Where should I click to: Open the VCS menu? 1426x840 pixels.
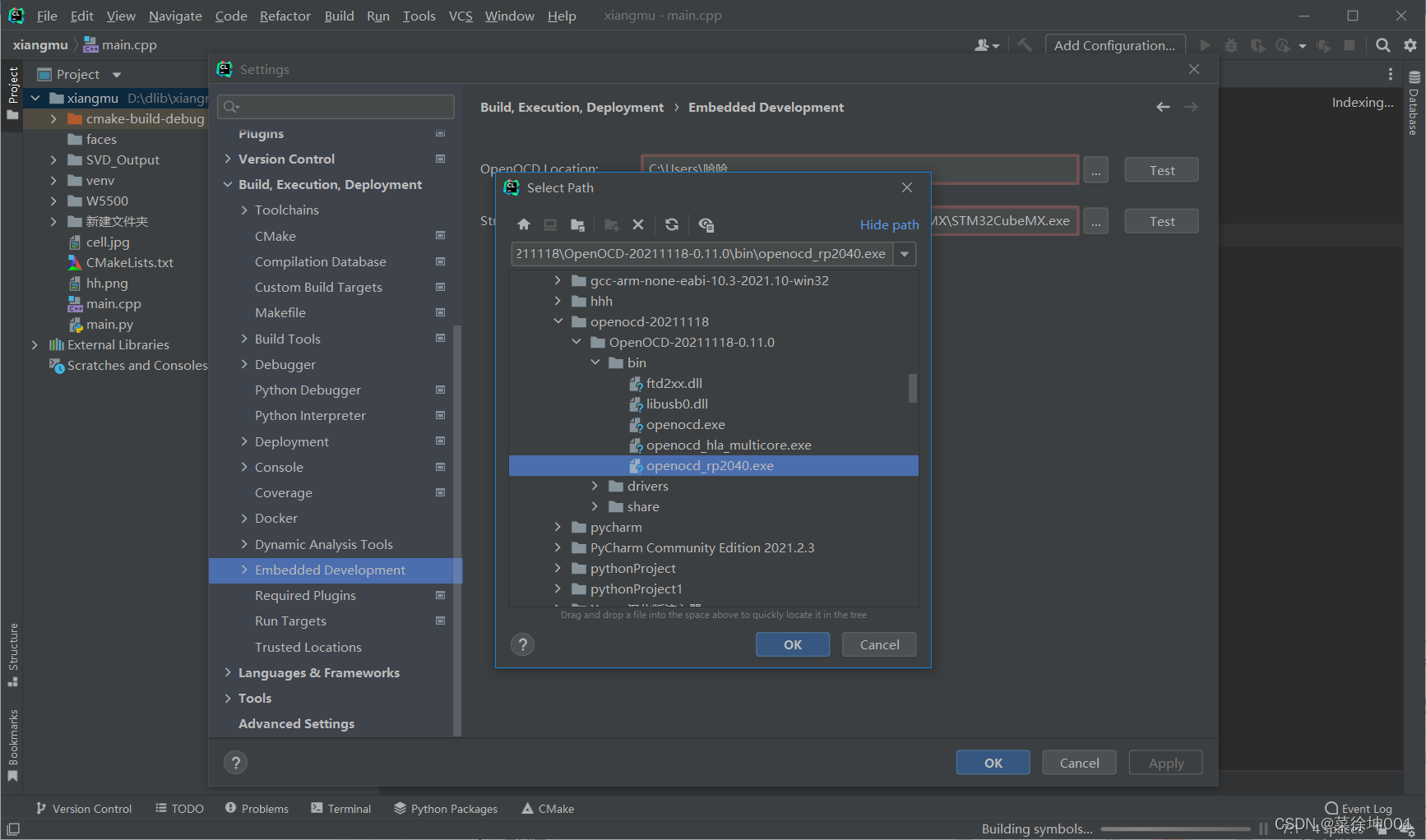pos(461,16)
